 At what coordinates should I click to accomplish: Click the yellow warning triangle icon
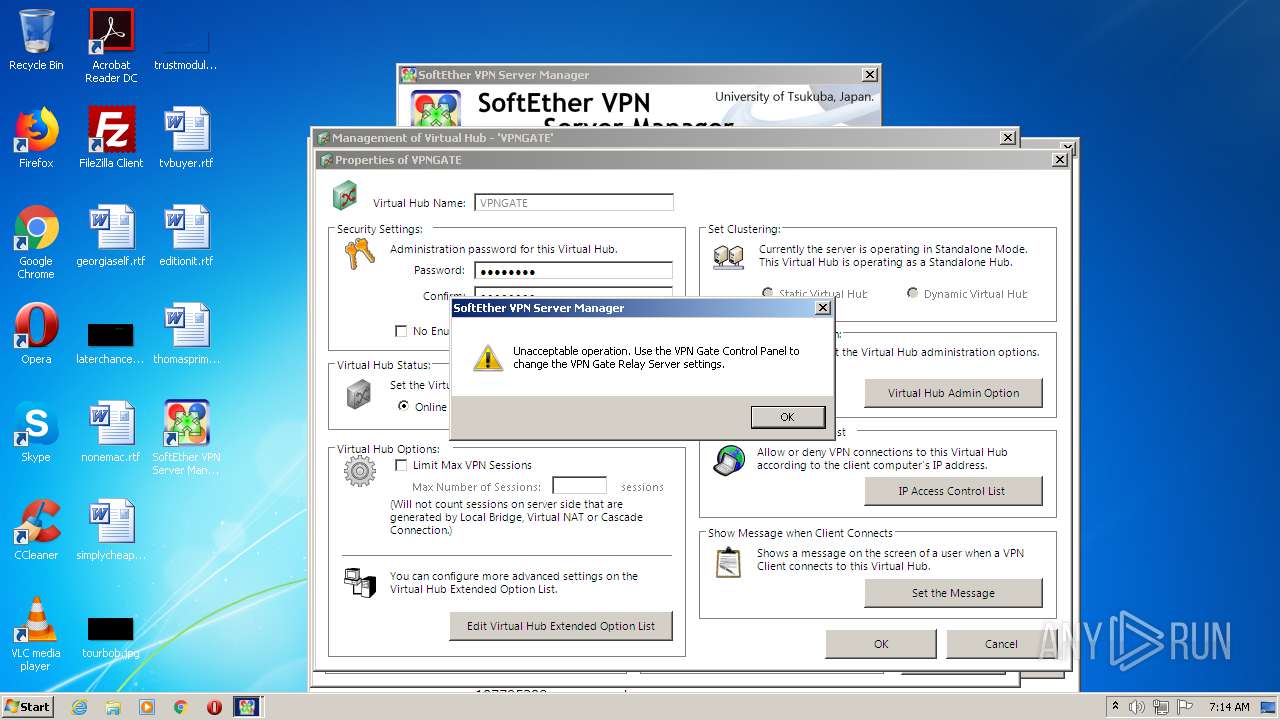click(x=488, y=358)
